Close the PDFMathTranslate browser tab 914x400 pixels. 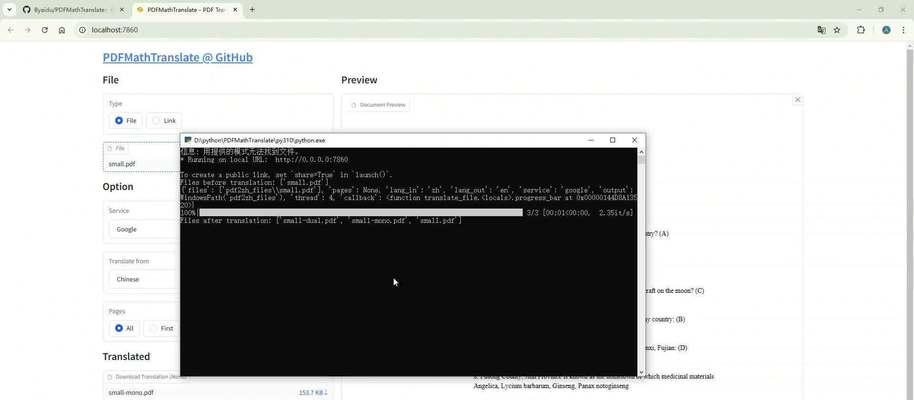(x=234, y=10)
